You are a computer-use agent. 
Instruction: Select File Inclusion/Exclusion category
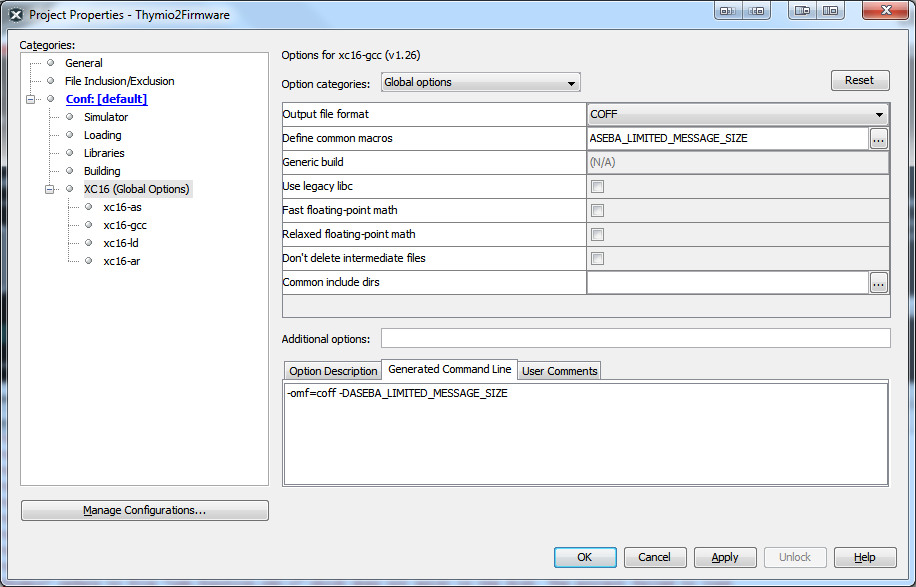[119, 81]
